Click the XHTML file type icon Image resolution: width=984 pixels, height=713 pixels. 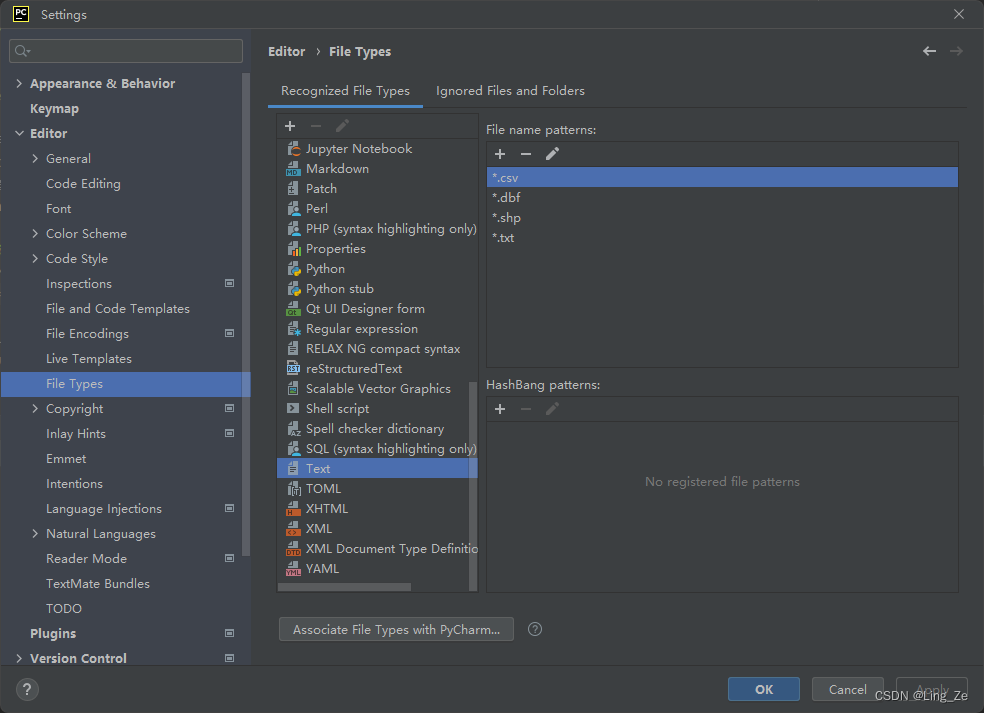tap(293, 509)
